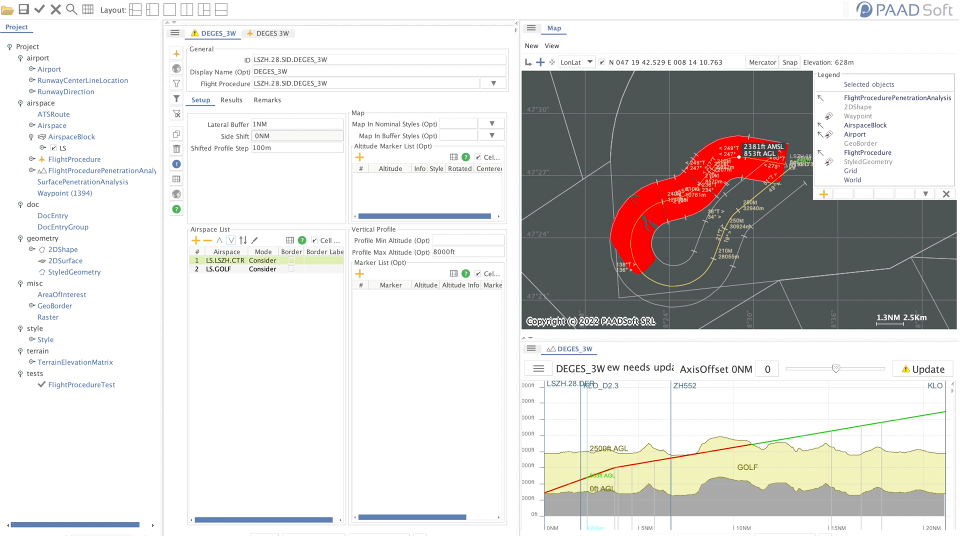This screenshot has width=960, height=536.
Task: Open project folder icon in top toolbar
Action: point(7,9)
